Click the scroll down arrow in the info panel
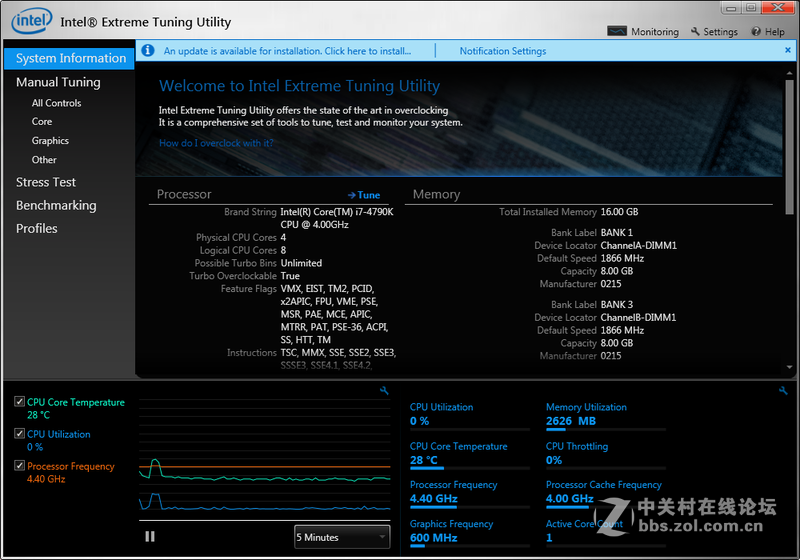 pos(789,367)
